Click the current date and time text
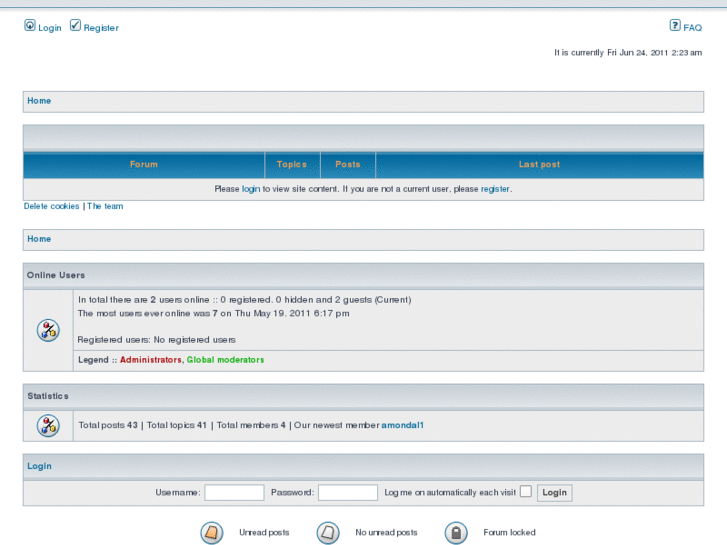 pos(628,53)
